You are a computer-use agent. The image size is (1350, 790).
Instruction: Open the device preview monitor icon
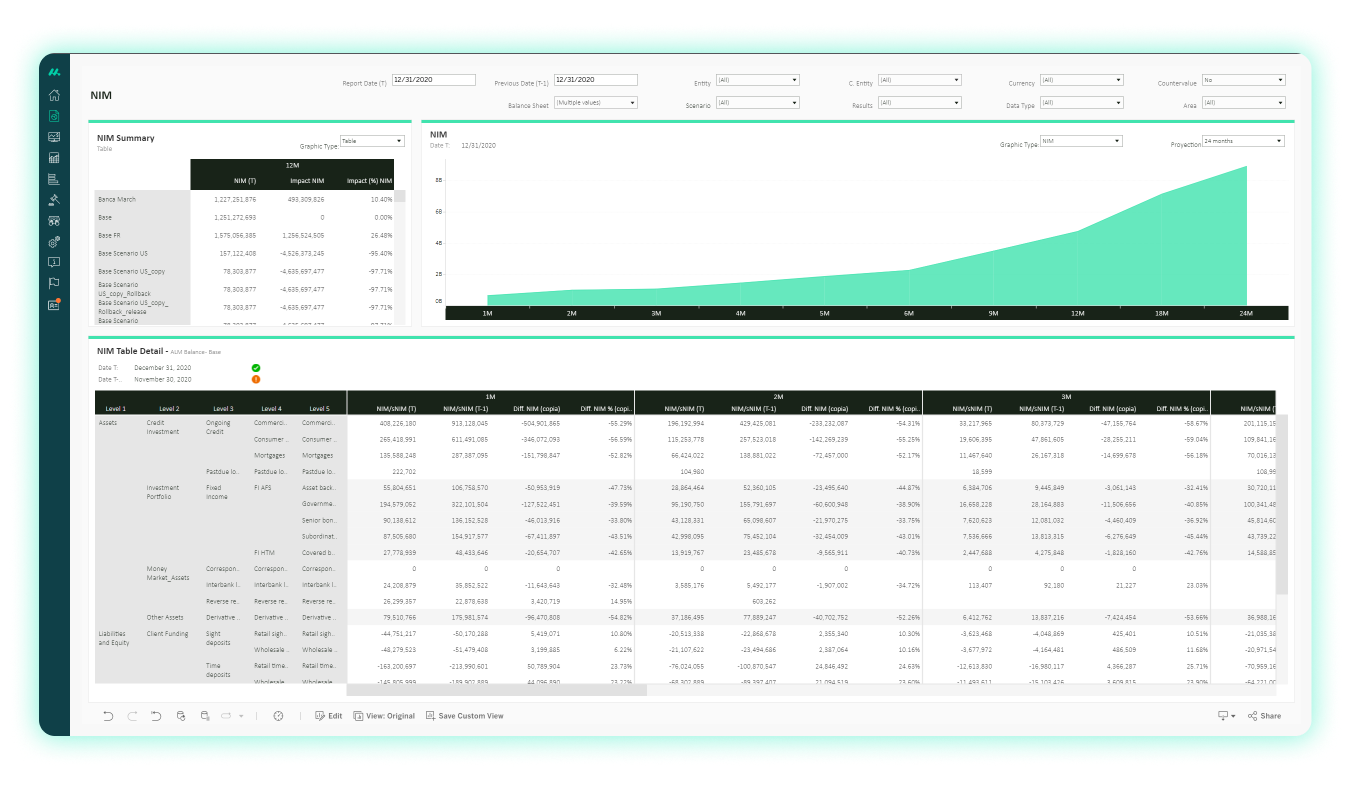tap(1223, 716)
